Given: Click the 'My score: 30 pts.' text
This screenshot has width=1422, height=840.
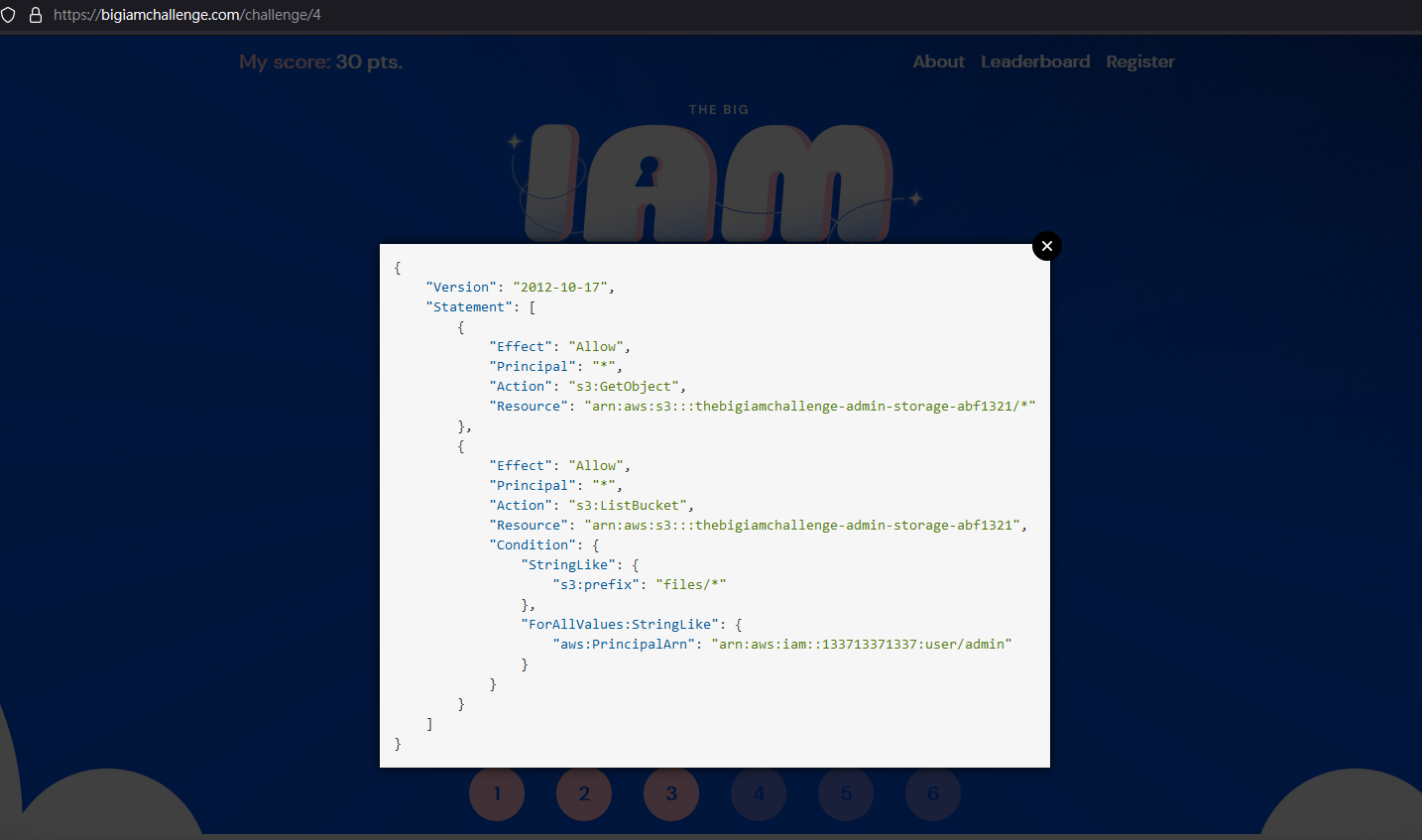Looking at the screenshot, I should pos(320,61).
